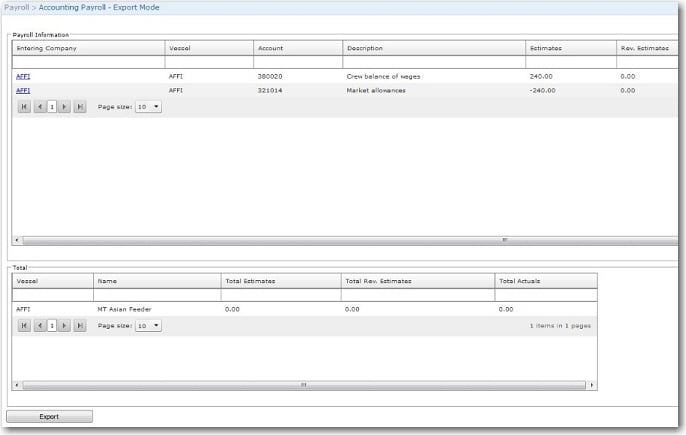
Task: Click the Export button
Action: 49,416
